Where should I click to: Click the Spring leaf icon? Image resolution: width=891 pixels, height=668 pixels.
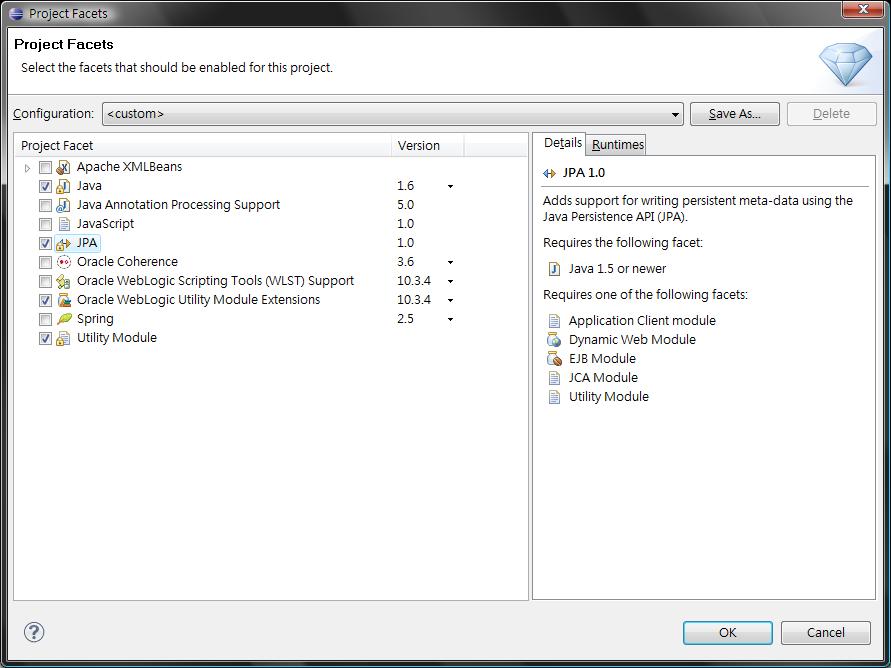pos(64,319)
